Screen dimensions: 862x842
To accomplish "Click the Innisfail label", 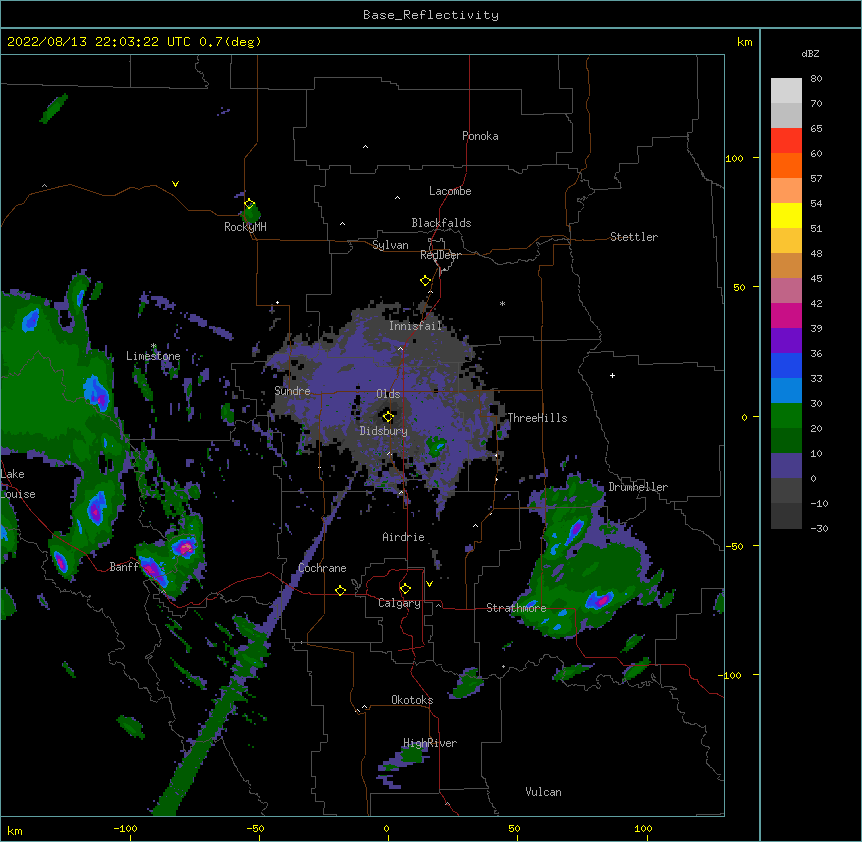I will click(416, 326).
